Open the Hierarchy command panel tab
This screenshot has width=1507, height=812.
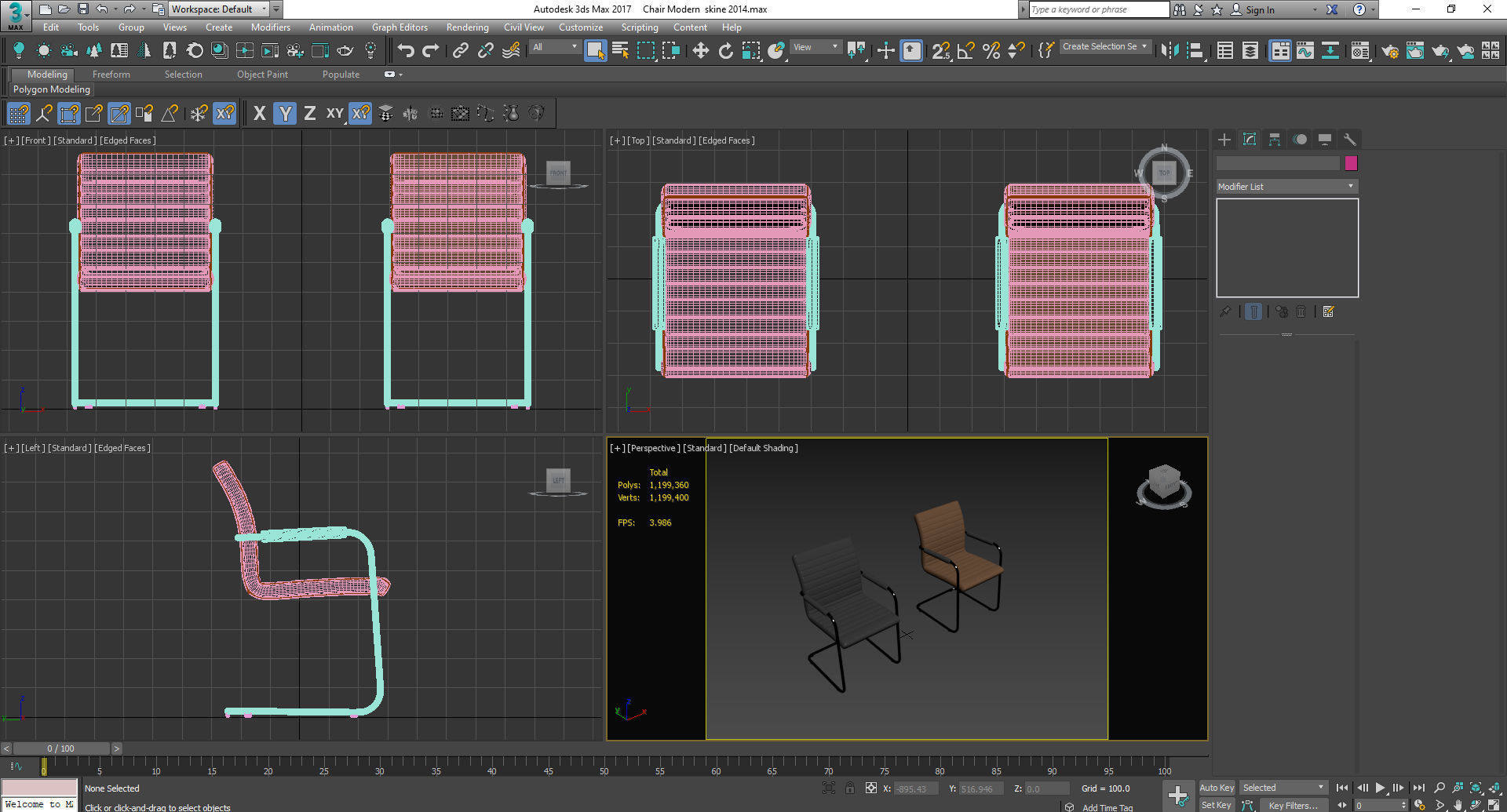point(1275,140)
